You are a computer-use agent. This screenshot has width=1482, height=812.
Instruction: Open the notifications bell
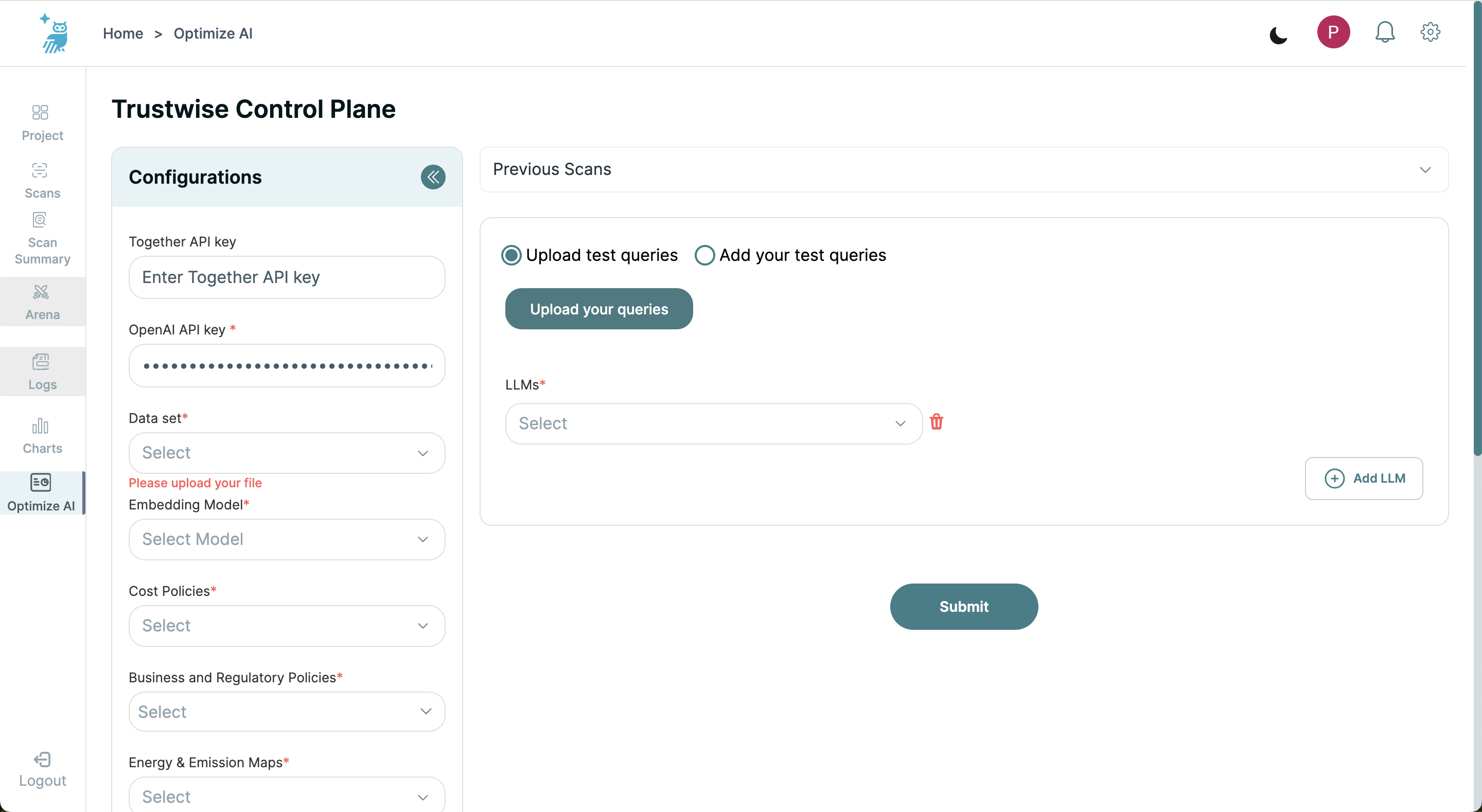tap(1384, 32)
